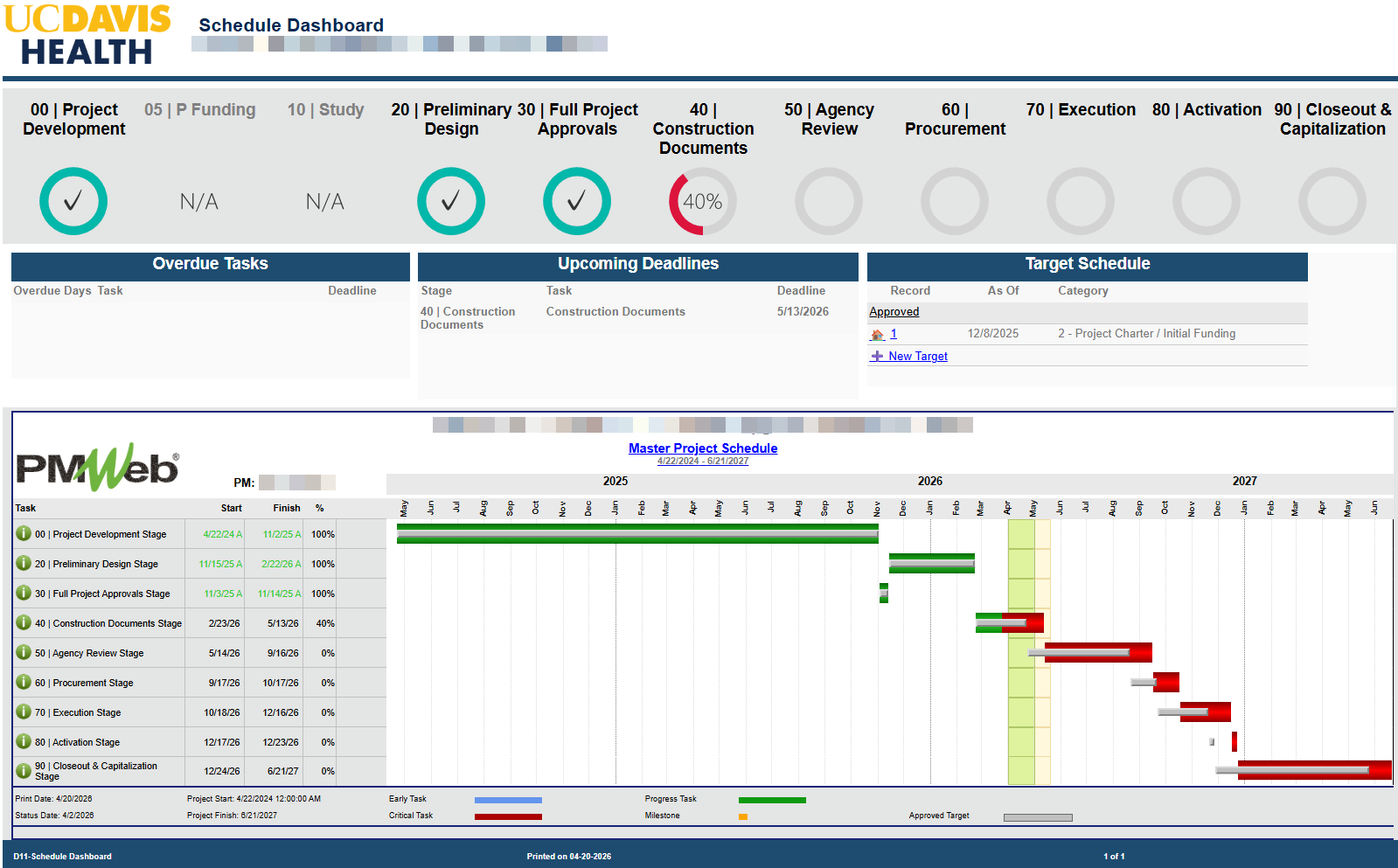Click the home icon next to record 1

tap(878, 334)
